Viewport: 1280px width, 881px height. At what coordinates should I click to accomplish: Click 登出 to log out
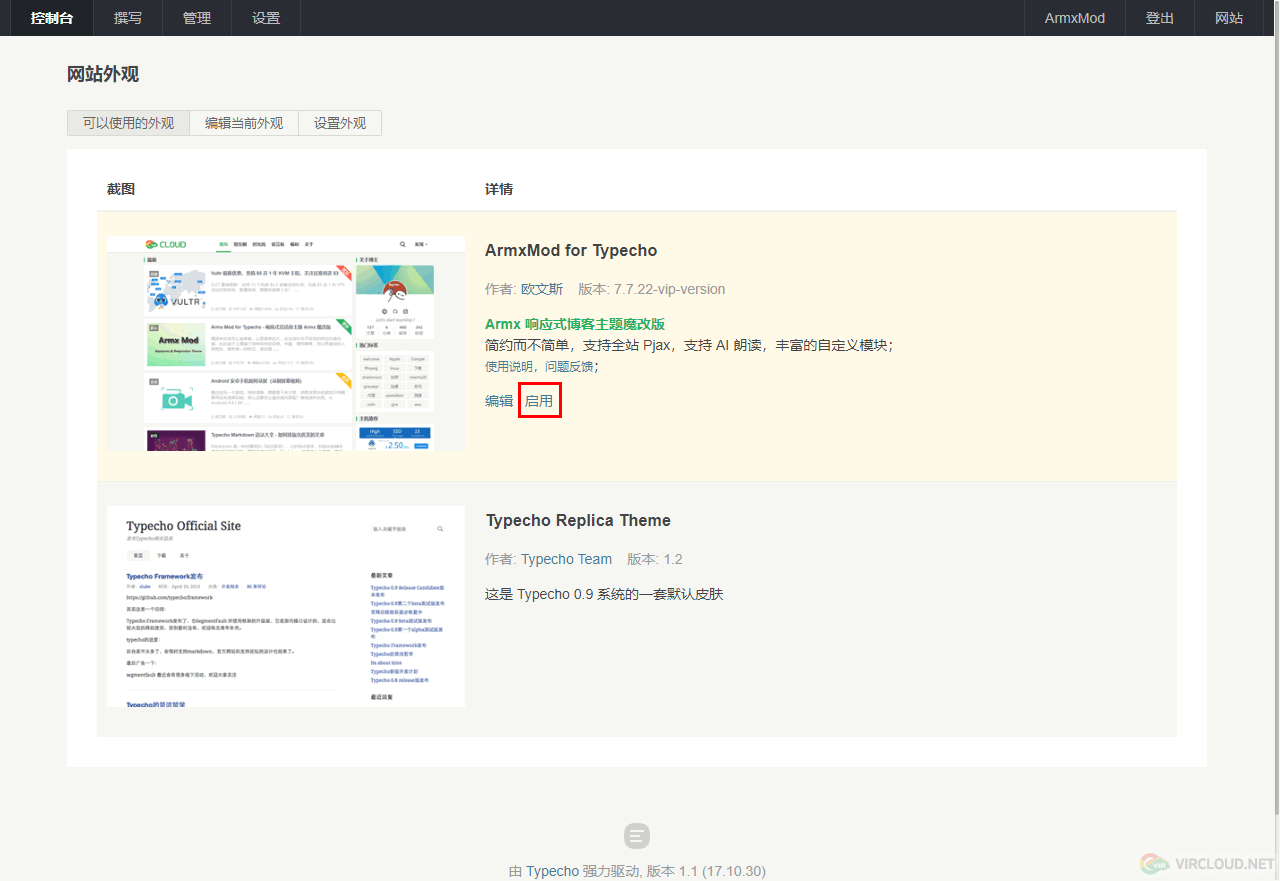(x=1160, y=18)
